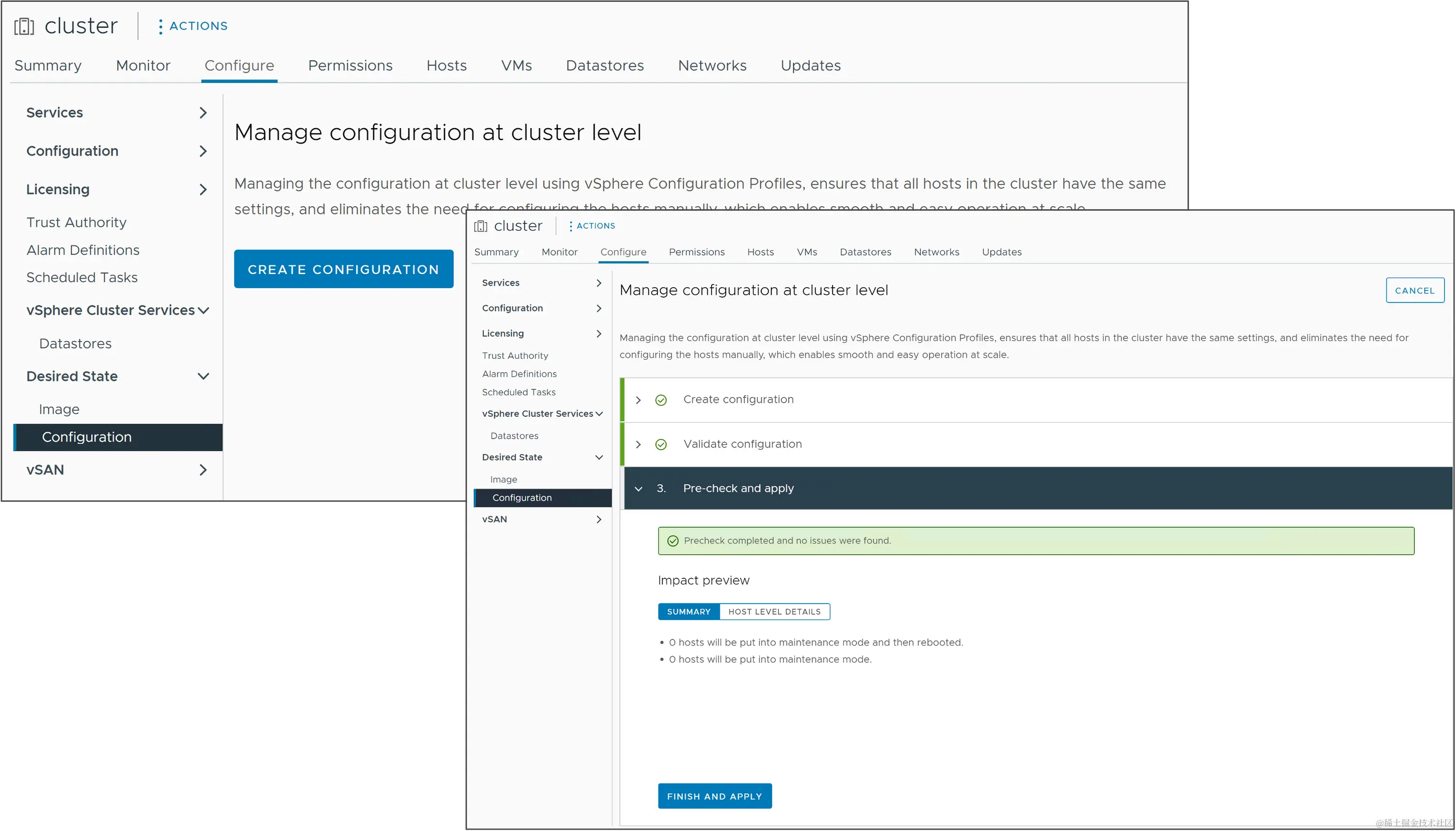
Task: Expand the Services section in the left sidebar
Action: click(203, 112)
